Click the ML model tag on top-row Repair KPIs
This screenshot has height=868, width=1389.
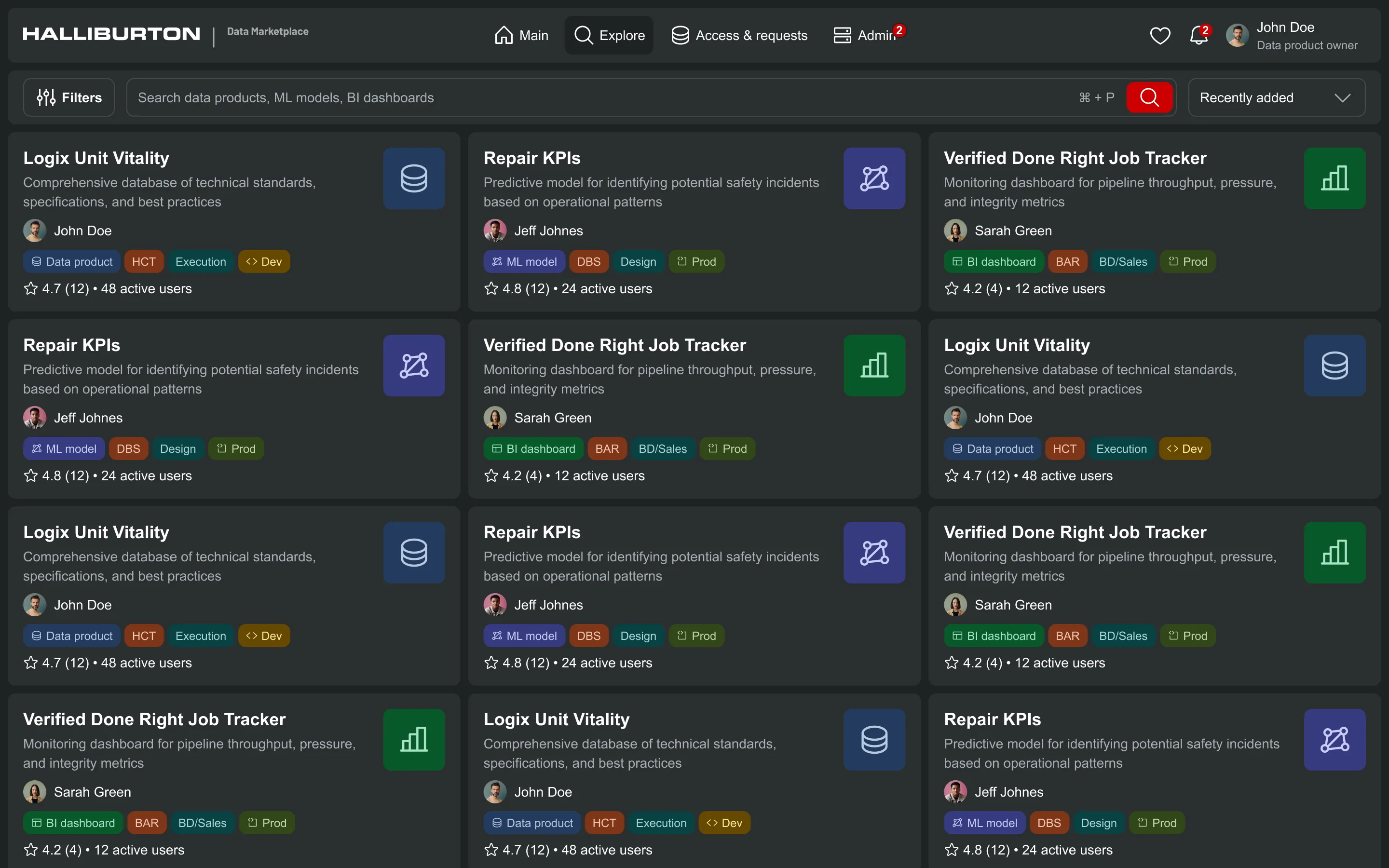(524, 262)
